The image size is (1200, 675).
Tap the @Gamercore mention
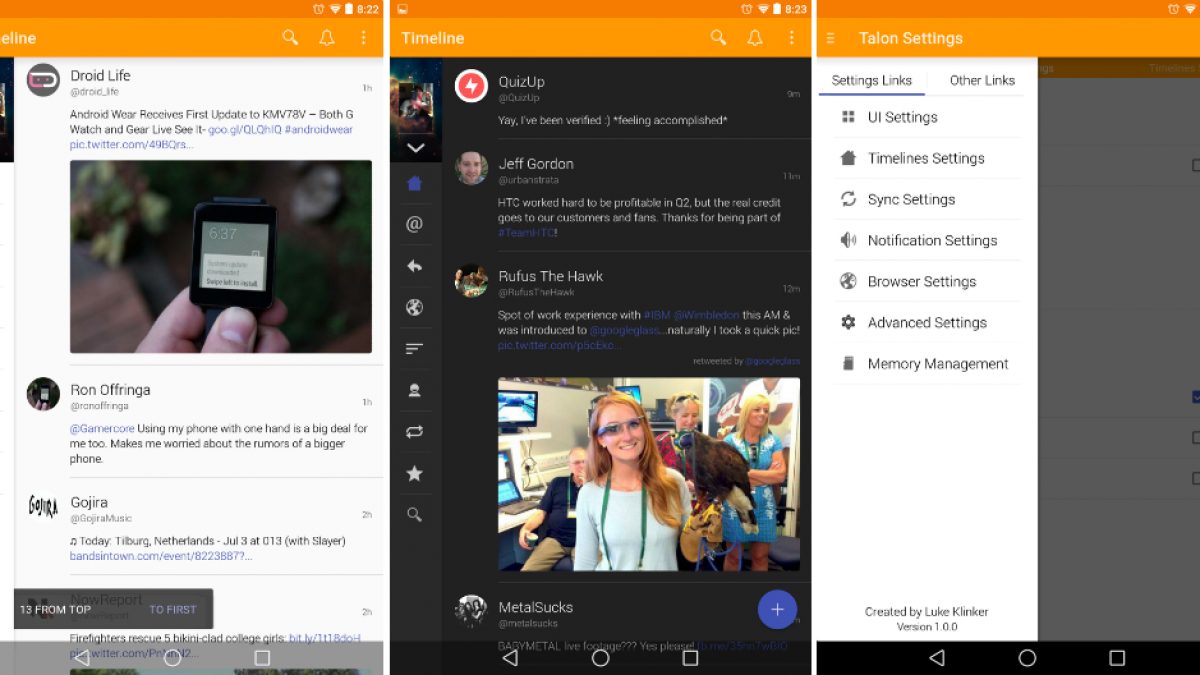tap(102, 428)
